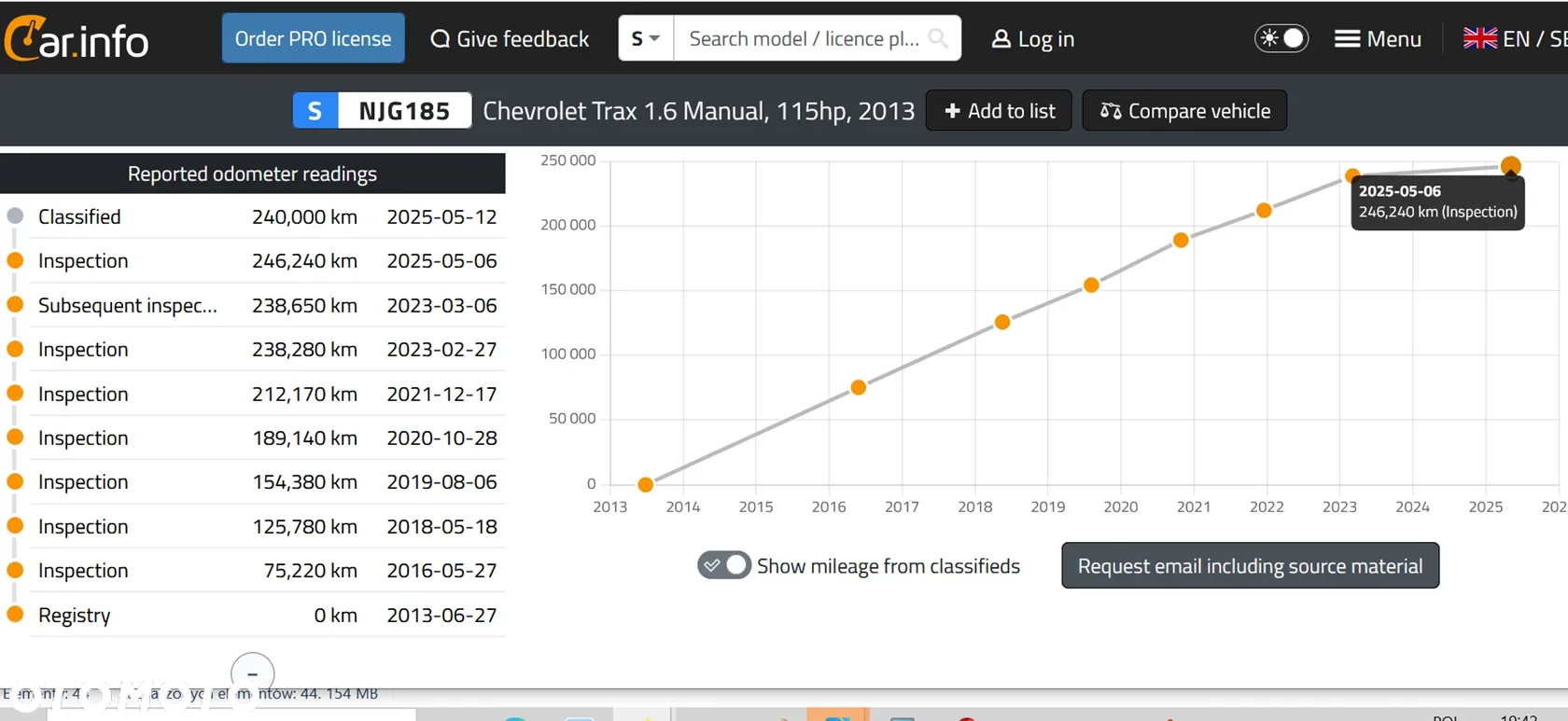Click the grey timeline dot beside Classified

click(15, 215)
